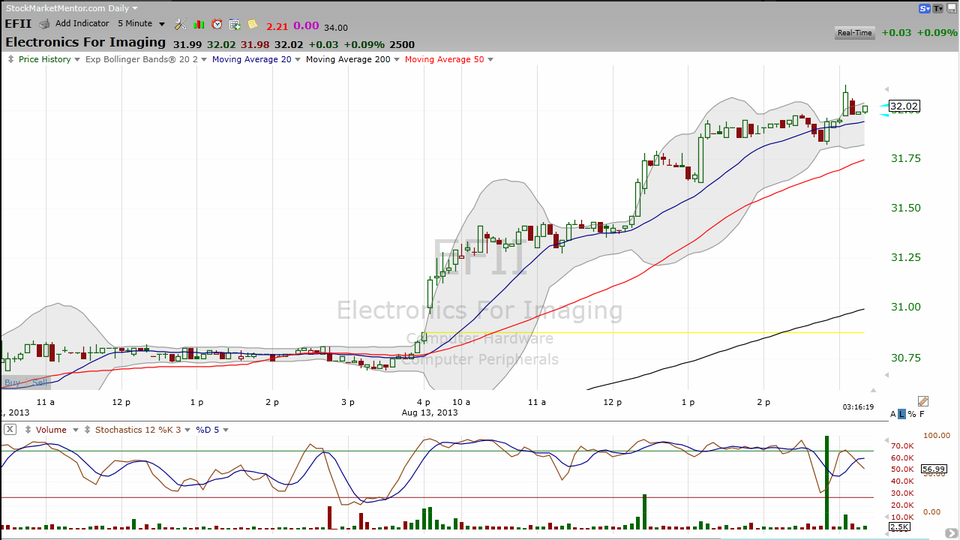This screenshot has height=540, width=960.
Task: Click the 70.0K volume axis label
Action: click(x=903, y=446)
